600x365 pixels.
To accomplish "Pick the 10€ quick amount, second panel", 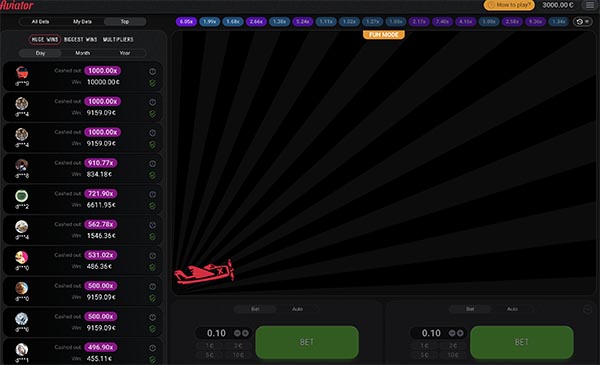I will coord(453,355).
